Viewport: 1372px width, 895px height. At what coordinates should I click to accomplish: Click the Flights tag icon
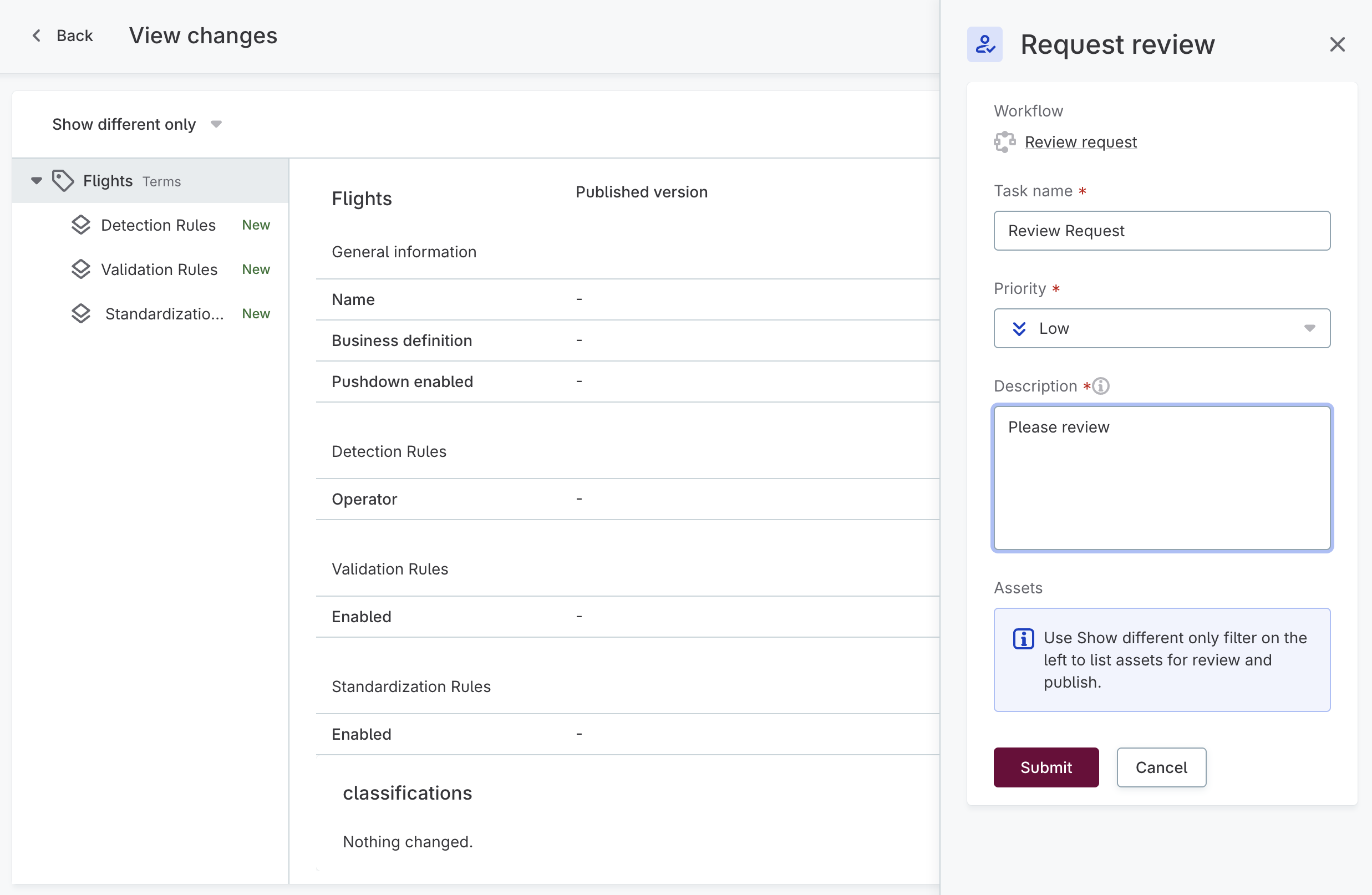63,181
